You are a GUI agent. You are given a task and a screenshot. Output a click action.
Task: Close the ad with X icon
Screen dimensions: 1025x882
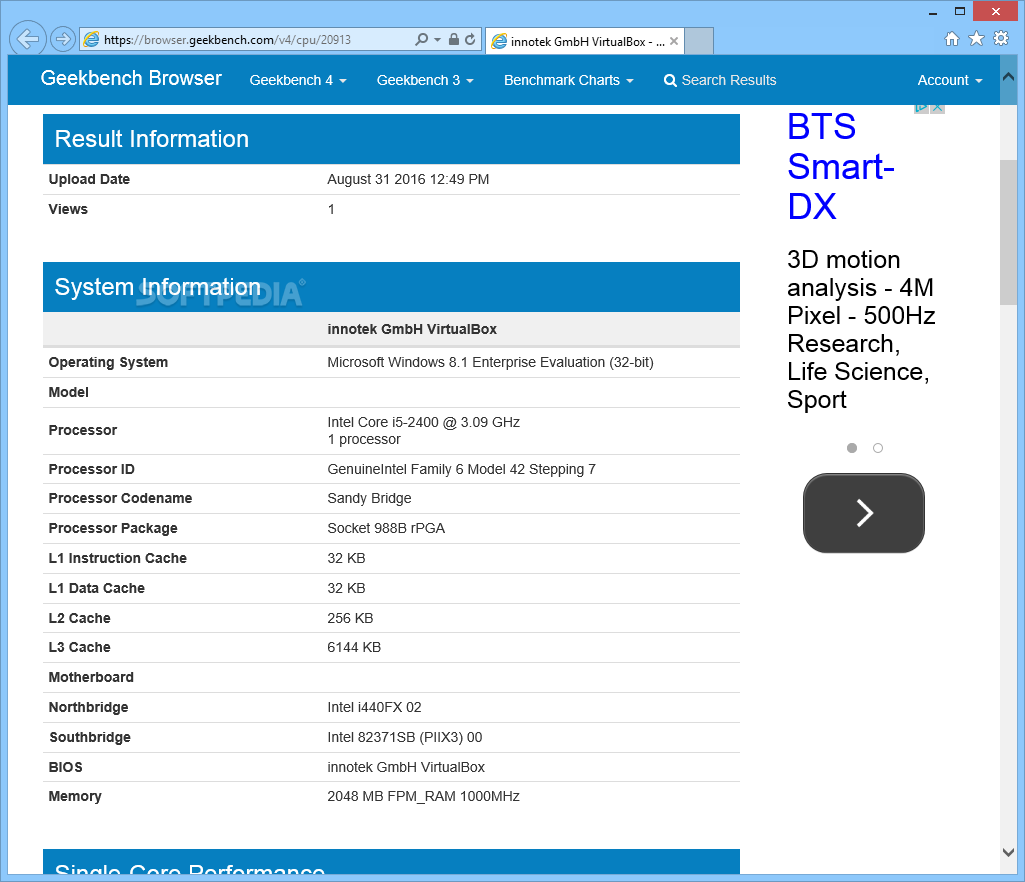[937, 107]
